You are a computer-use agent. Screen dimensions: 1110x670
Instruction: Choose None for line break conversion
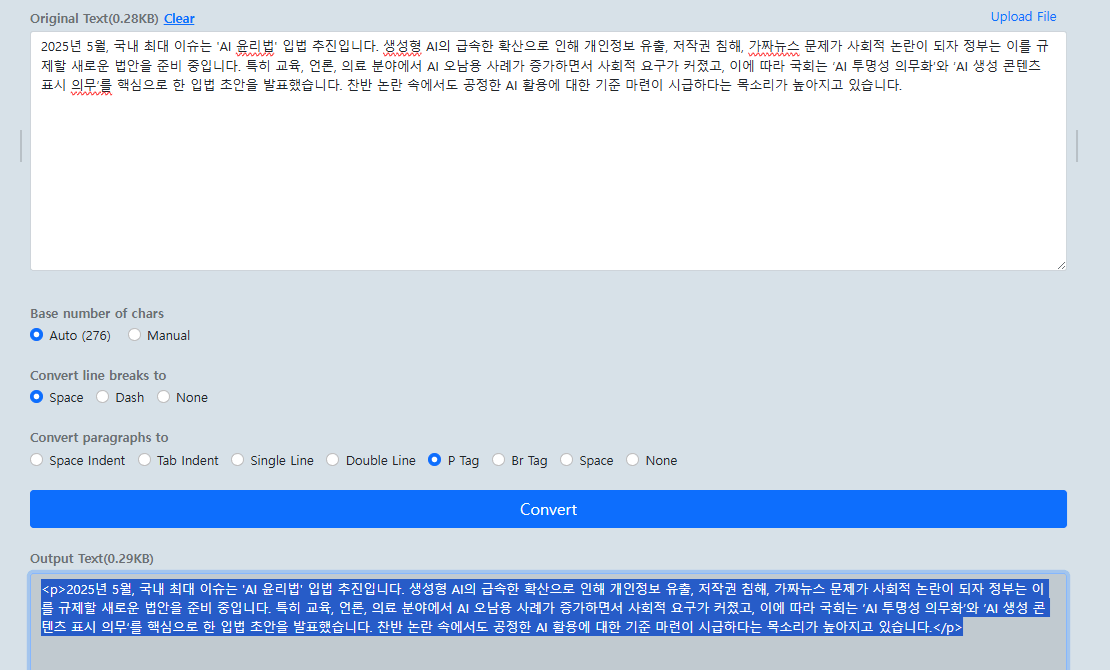click(164, 397)
